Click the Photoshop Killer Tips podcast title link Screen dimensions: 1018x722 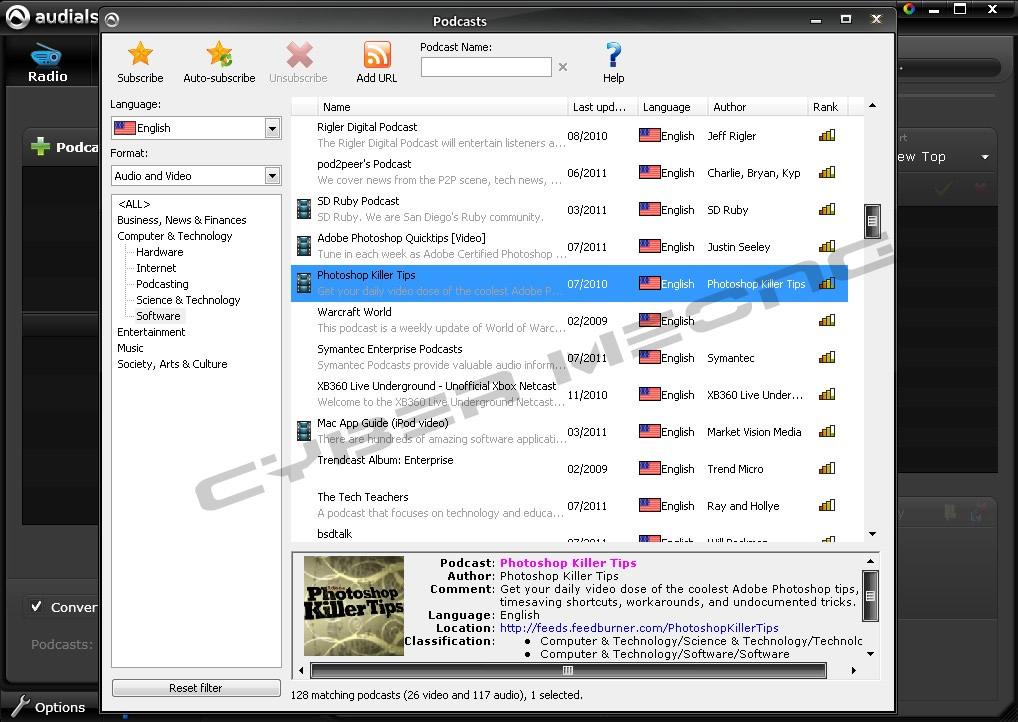pos(568,563)
